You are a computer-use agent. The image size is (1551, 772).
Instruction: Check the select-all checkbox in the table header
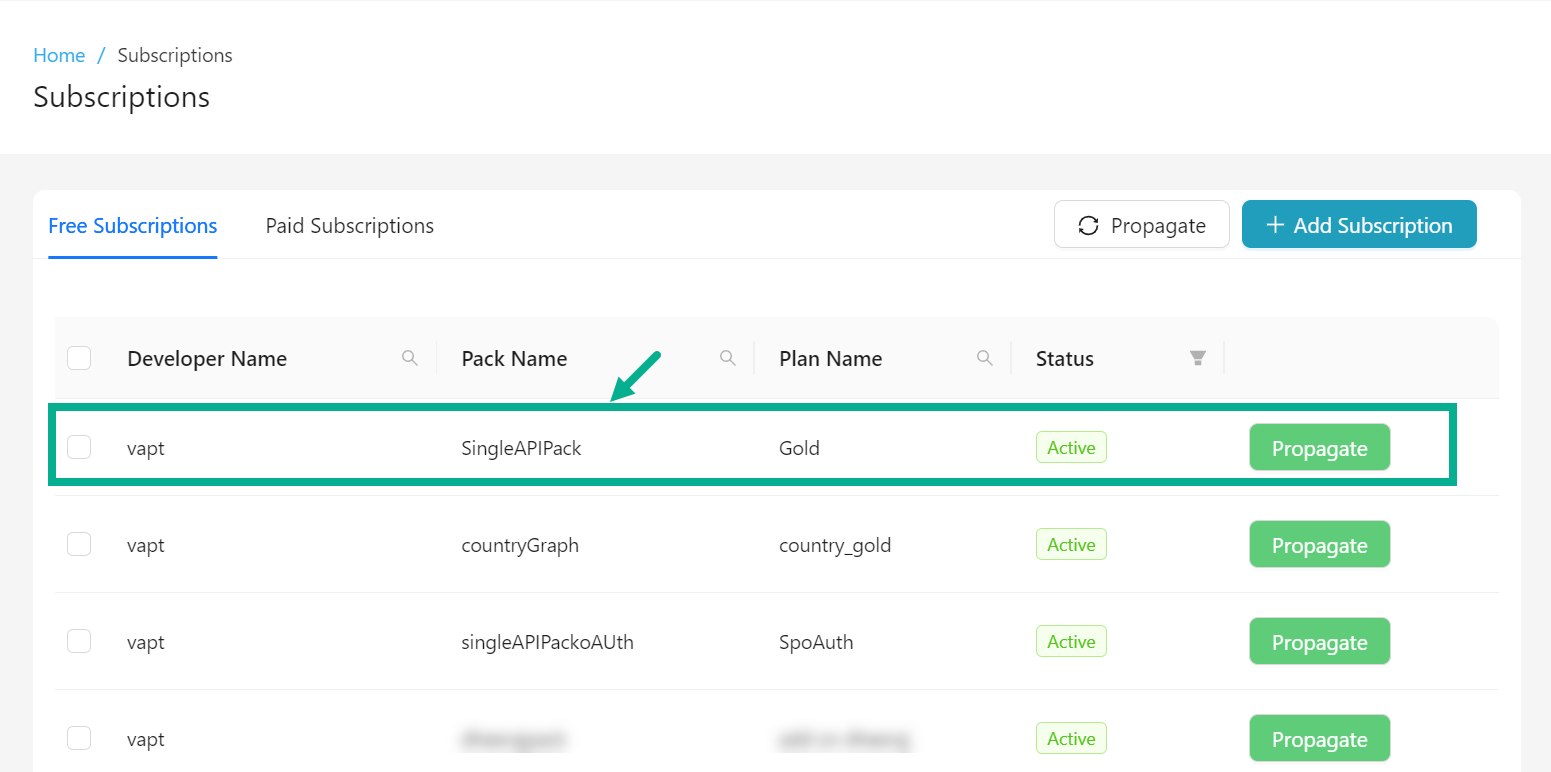[79, 357]
